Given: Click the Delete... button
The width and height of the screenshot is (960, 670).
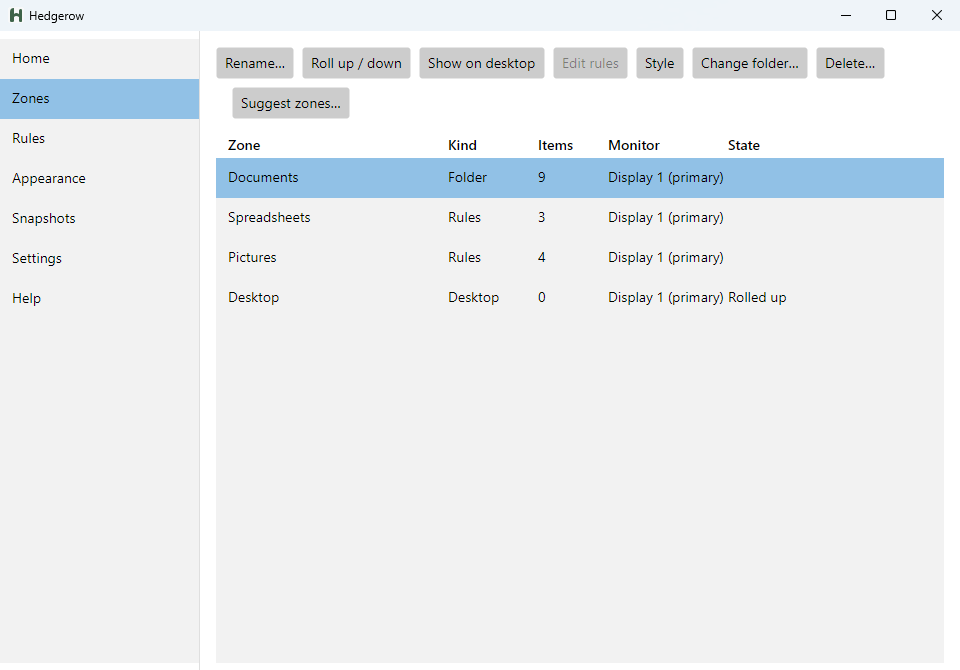Looking at the screenshot, I should tap(850, 63).
